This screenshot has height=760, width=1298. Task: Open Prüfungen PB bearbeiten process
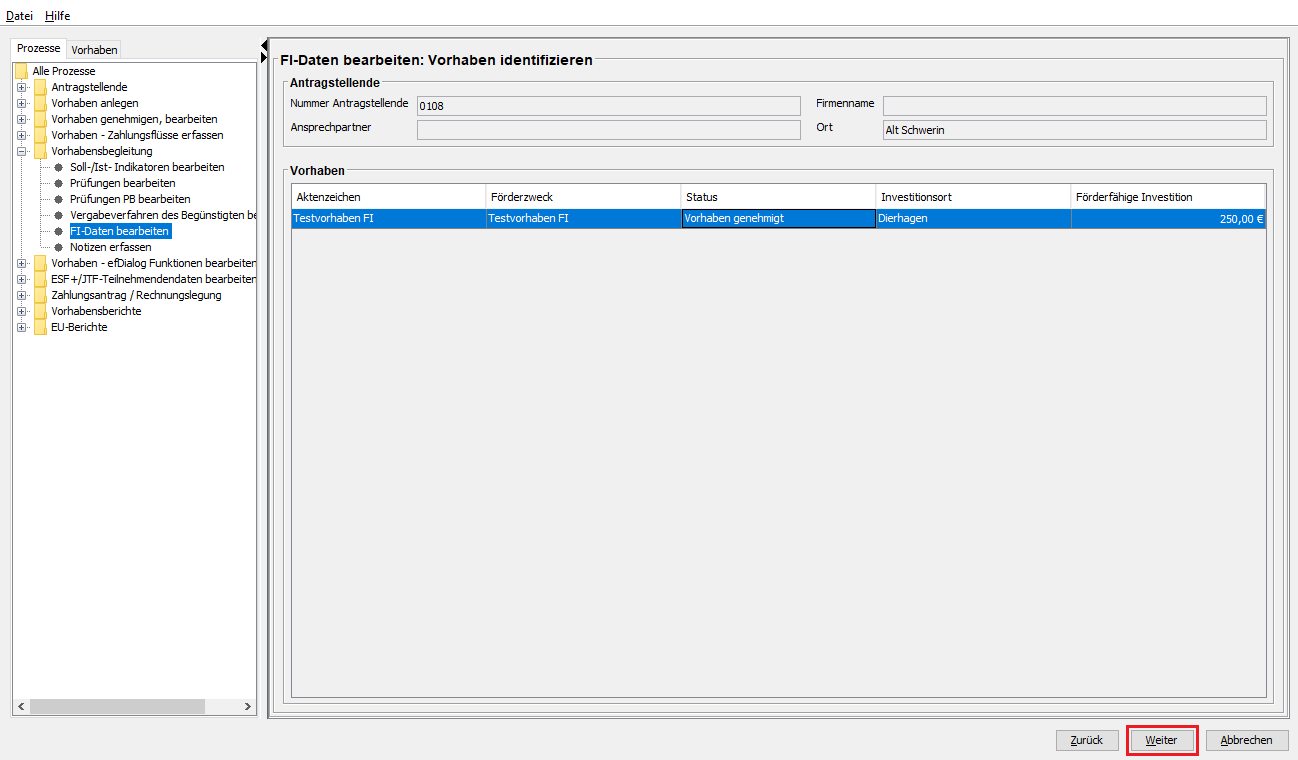pos(130,199)
